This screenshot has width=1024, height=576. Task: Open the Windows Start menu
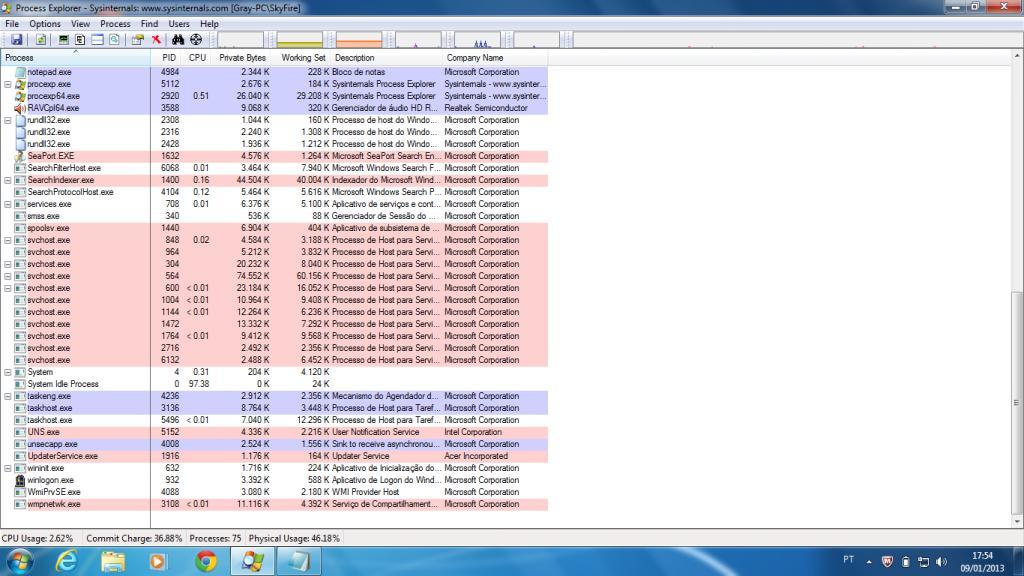(x=20, y=562)
